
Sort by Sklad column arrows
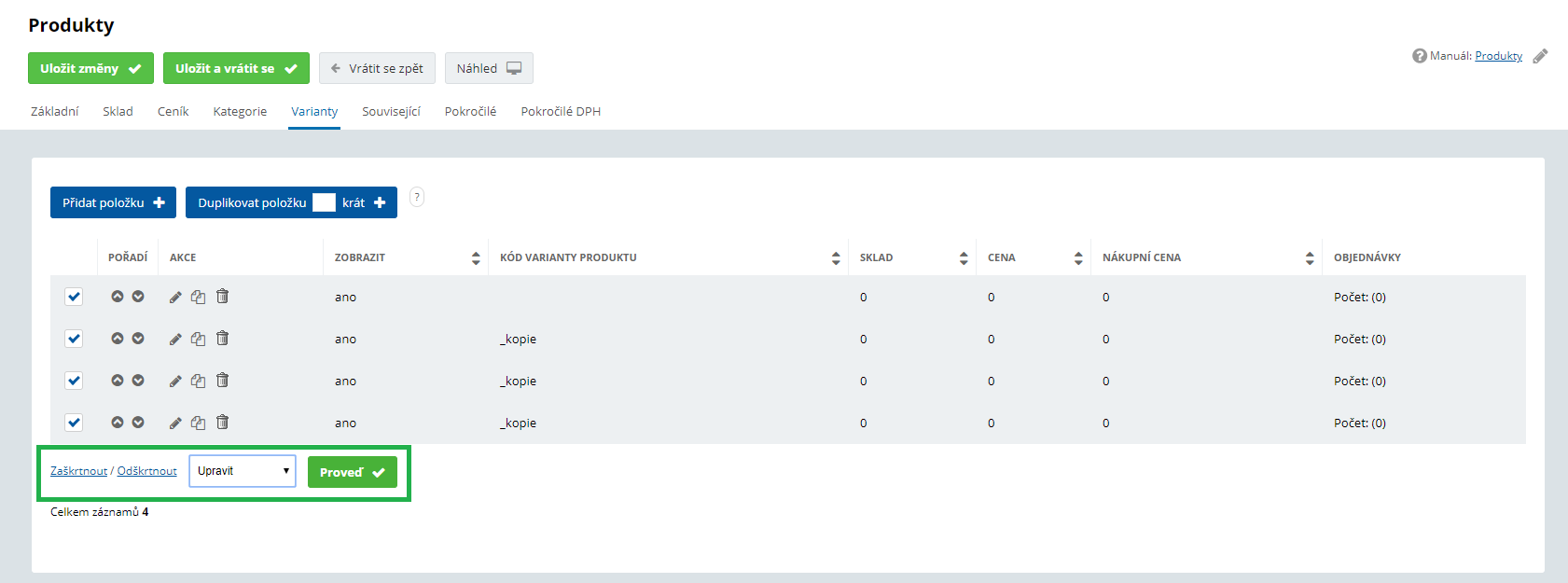coord(964,258)
